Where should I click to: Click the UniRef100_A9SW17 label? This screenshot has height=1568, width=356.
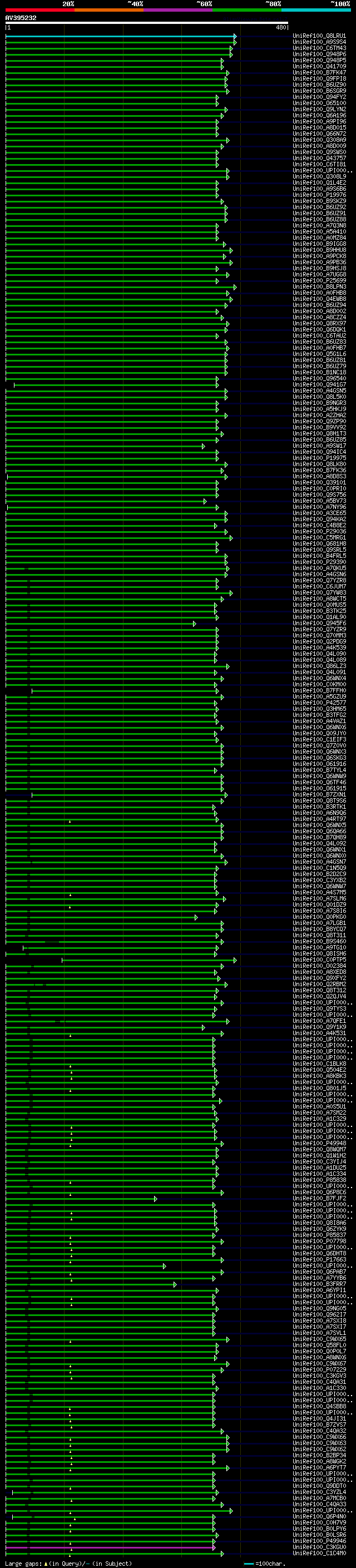click(x=319, y=446)
